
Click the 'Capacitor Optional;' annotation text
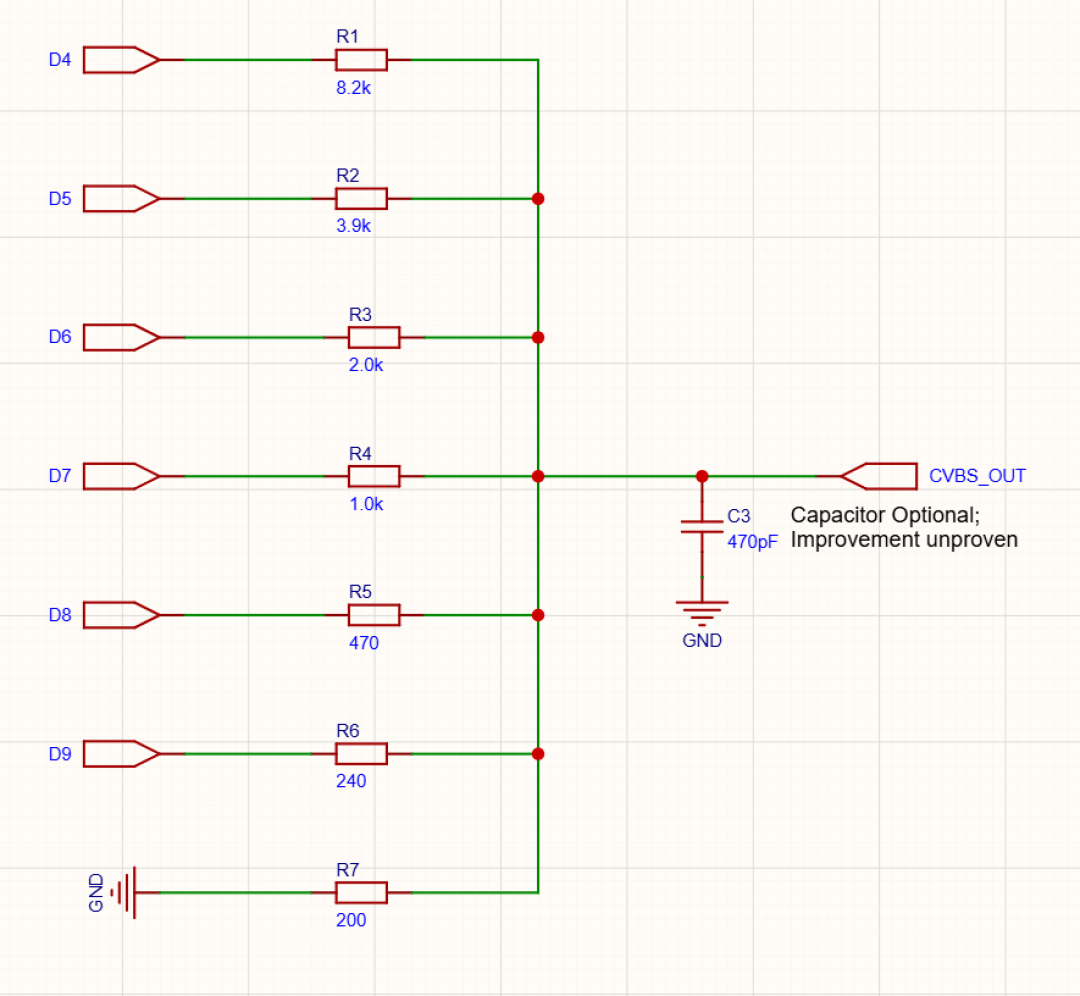pos(885,515)
